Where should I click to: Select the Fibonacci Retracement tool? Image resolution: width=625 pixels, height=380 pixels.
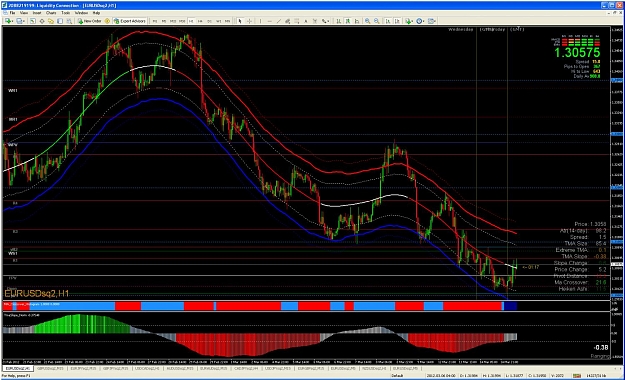tap(296, 21)
